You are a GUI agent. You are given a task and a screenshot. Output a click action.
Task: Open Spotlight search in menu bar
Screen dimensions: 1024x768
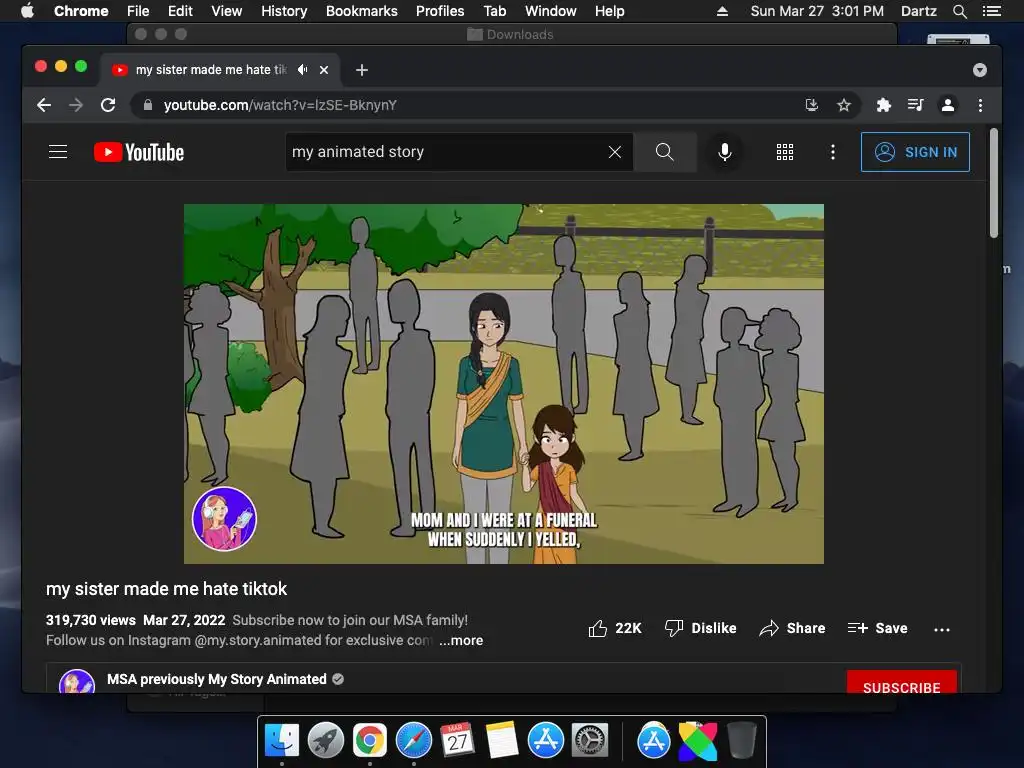pos(959,11)
